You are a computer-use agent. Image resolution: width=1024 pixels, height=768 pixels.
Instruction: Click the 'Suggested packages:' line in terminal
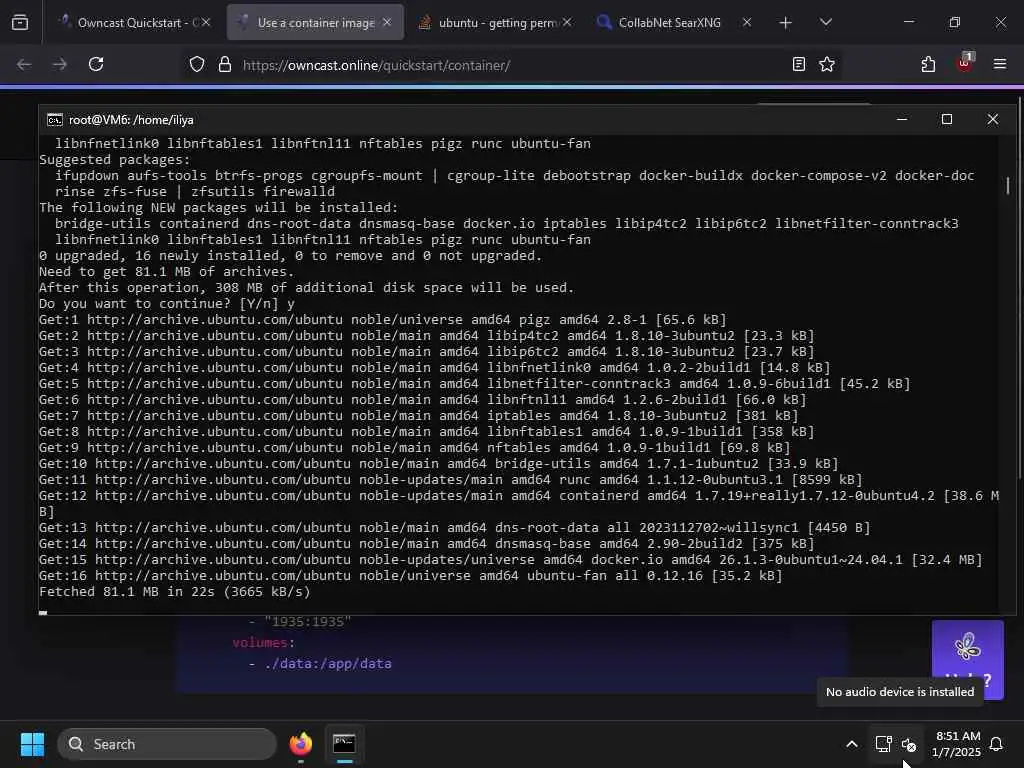(114, 160)
